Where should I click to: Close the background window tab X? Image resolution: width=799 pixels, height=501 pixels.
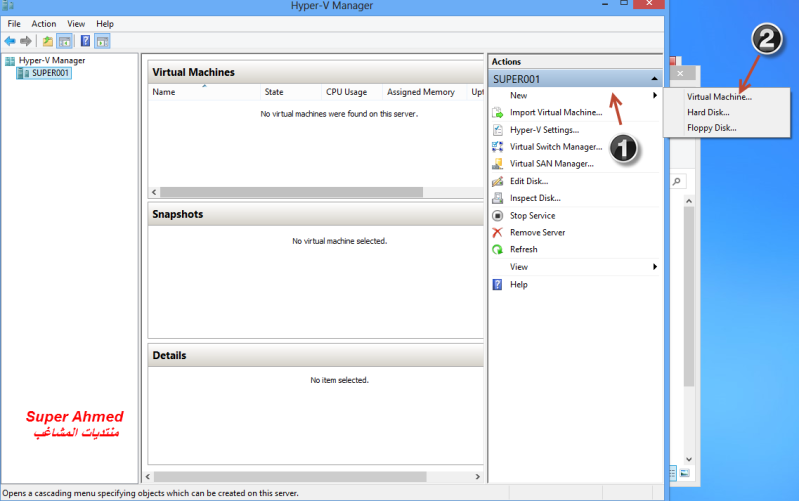(x=680, y=74)
